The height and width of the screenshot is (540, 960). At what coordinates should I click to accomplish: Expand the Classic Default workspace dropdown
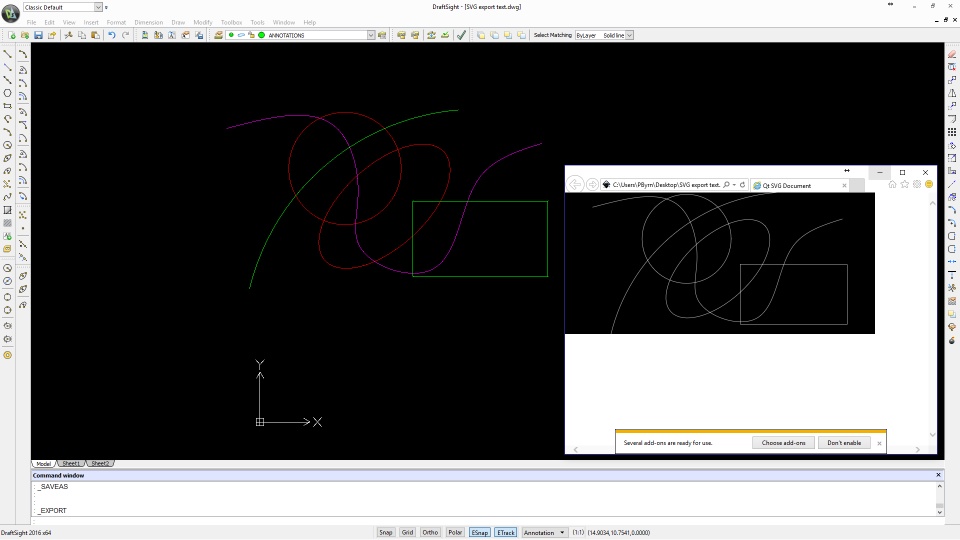tap(98, 7)
